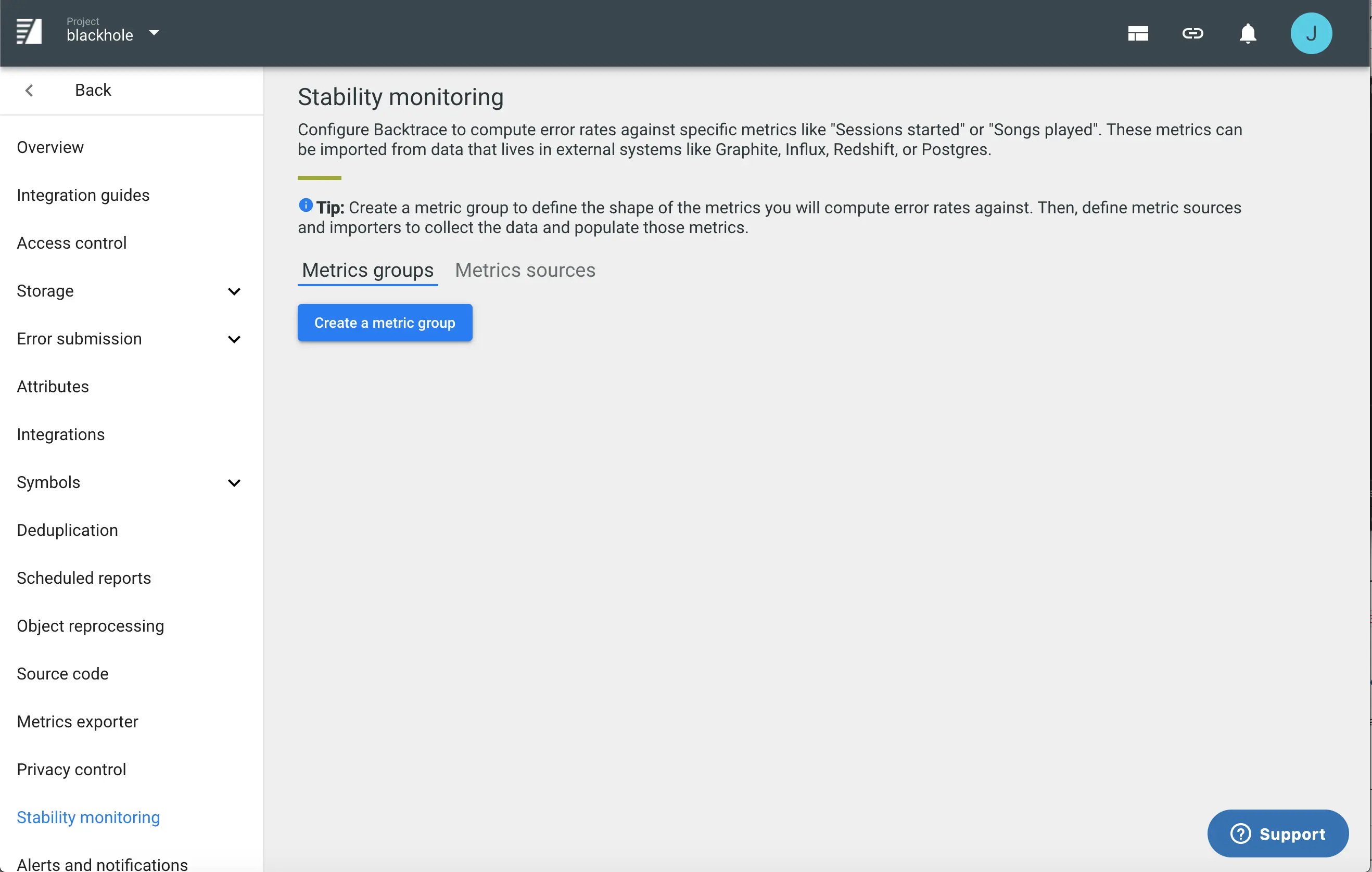The image size is (1372, 872).
Task: Go to Integration guides
Action: tap(83, 195)
